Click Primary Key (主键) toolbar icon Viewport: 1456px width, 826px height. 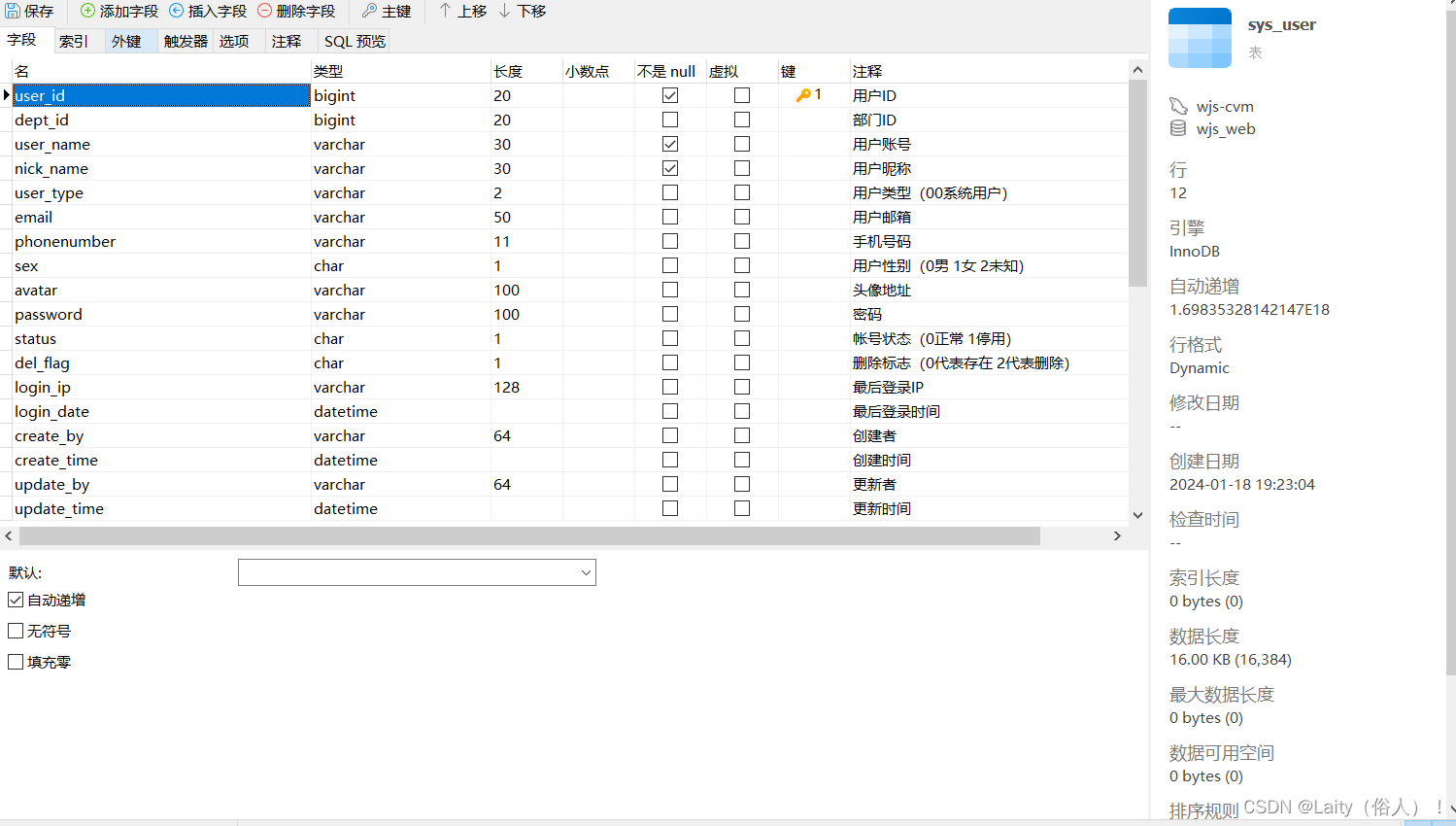pyautogui.click(x=369, y=11)
